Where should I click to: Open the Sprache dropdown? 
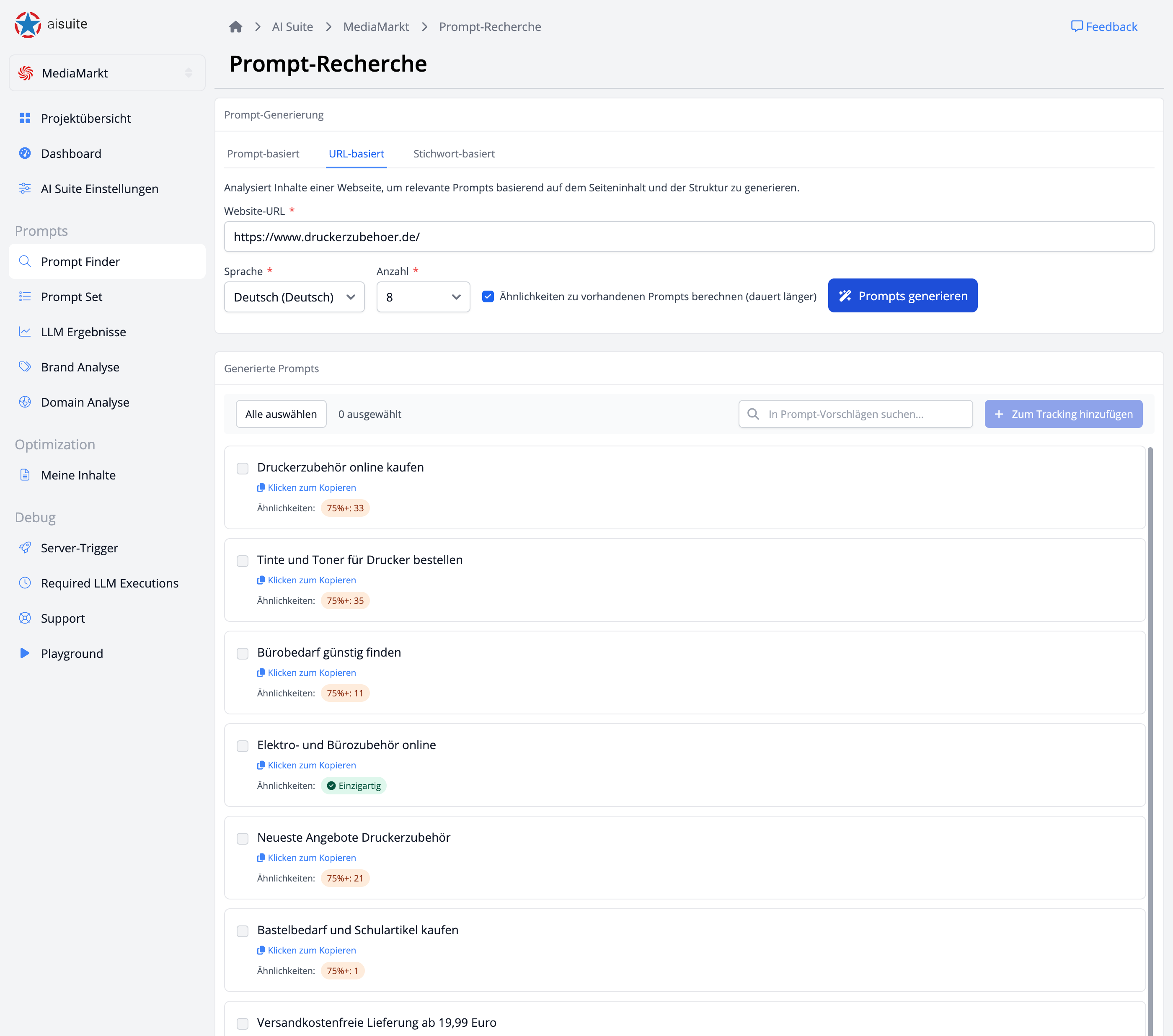[x=294, y=297]
